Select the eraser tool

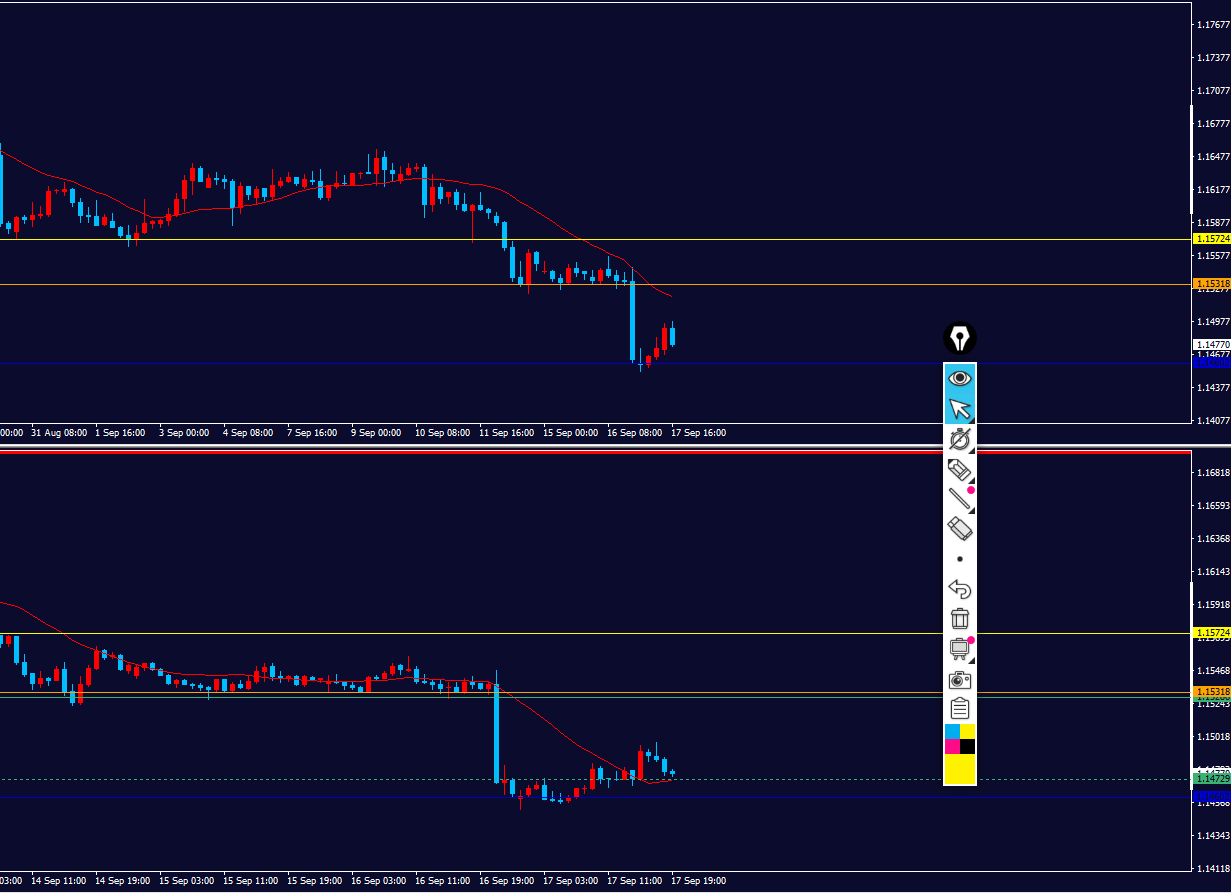960,529
